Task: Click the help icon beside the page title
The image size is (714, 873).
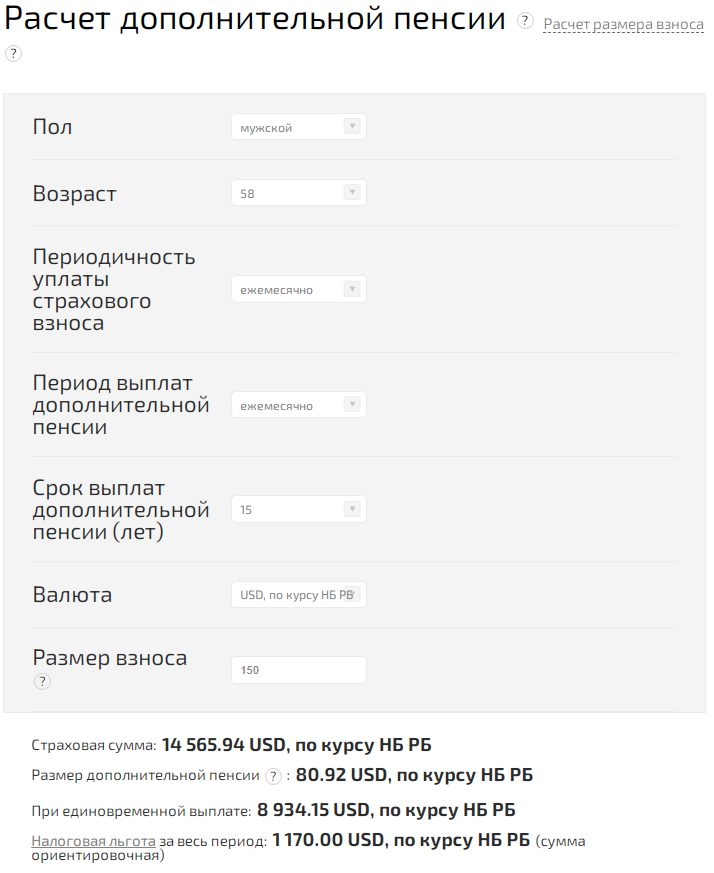Action: coord(526,21)
